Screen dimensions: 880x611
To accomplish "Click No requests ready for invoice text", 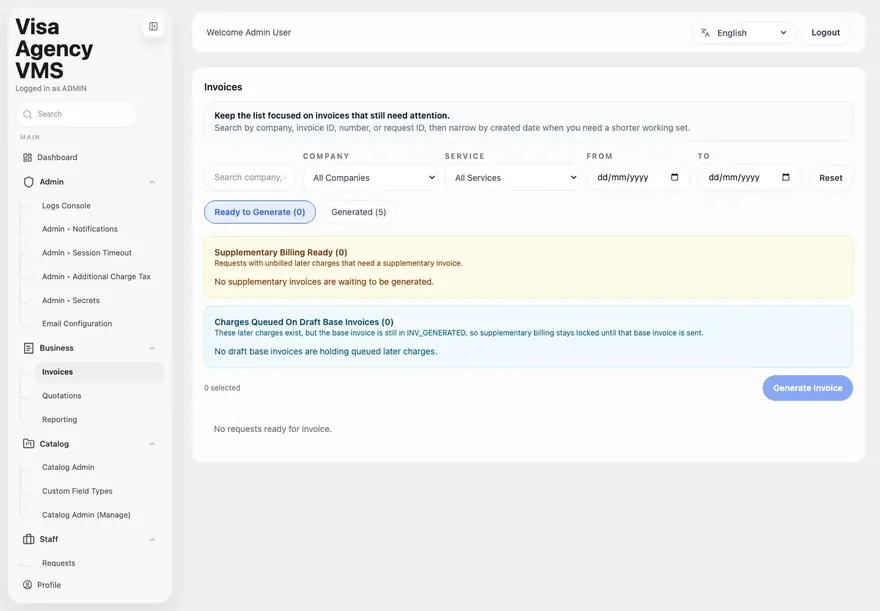I will [273, 429].
